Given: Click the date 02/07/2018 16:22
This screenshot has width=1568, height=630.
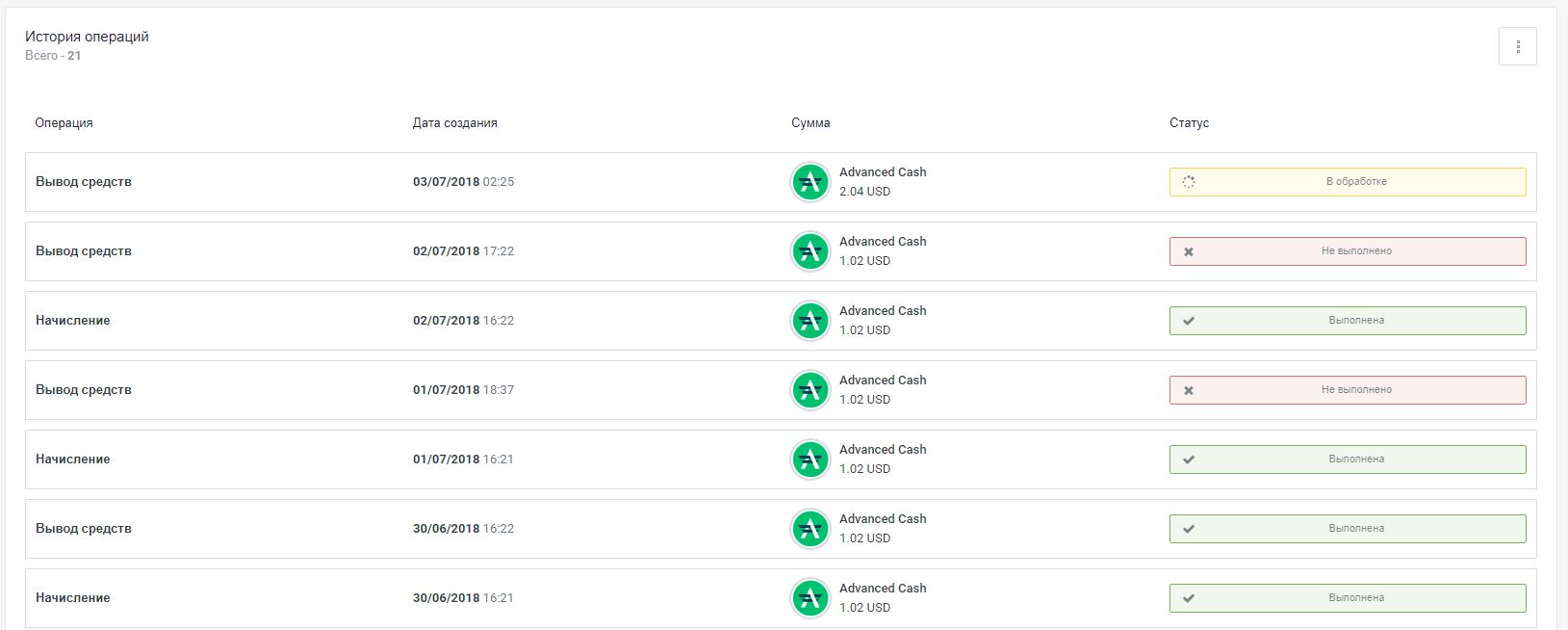Looking at the screenshot, I should (x=463, y=321).
